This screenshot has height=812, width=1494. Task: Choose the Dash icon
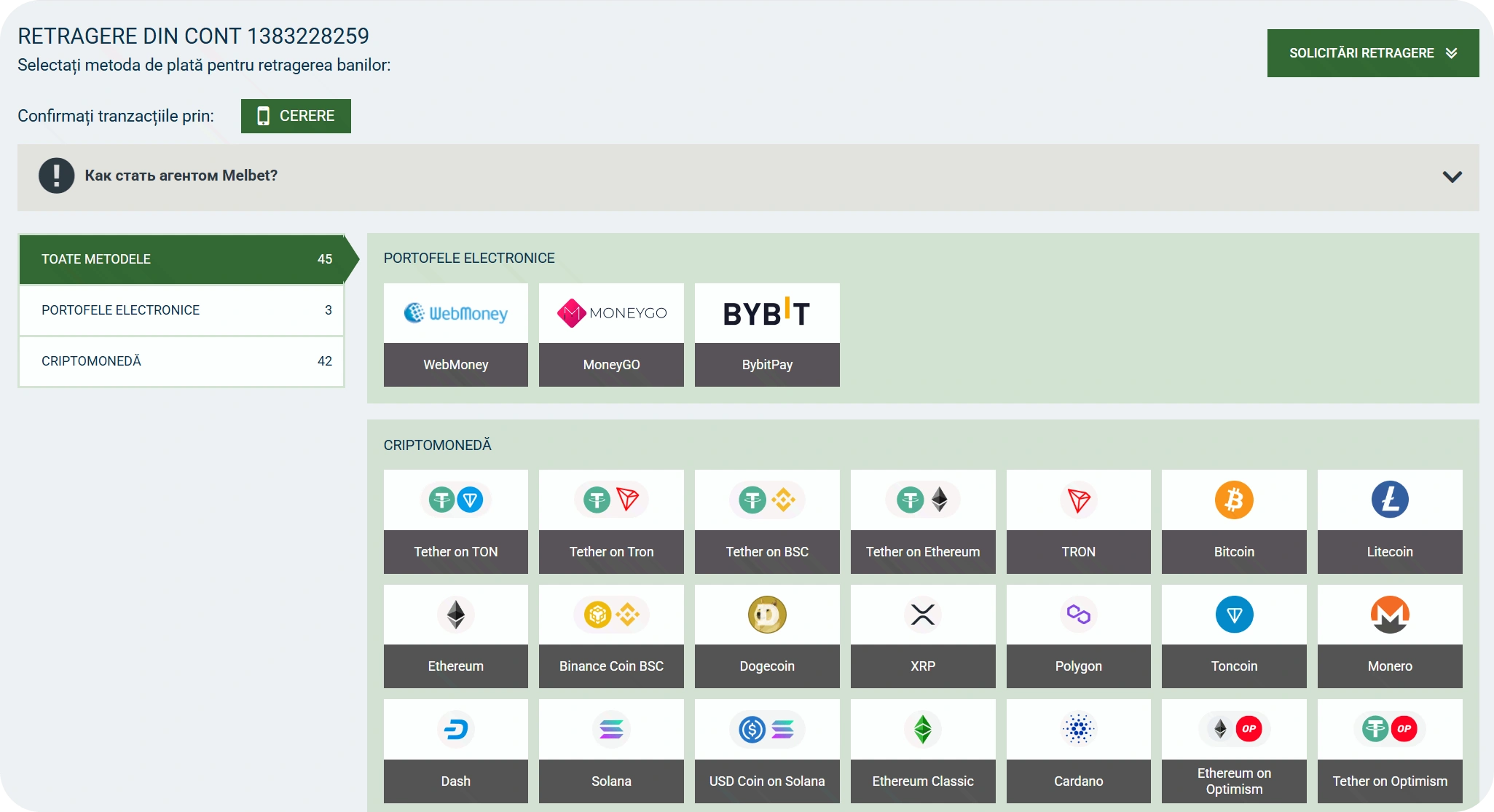(x=456, y=729)
